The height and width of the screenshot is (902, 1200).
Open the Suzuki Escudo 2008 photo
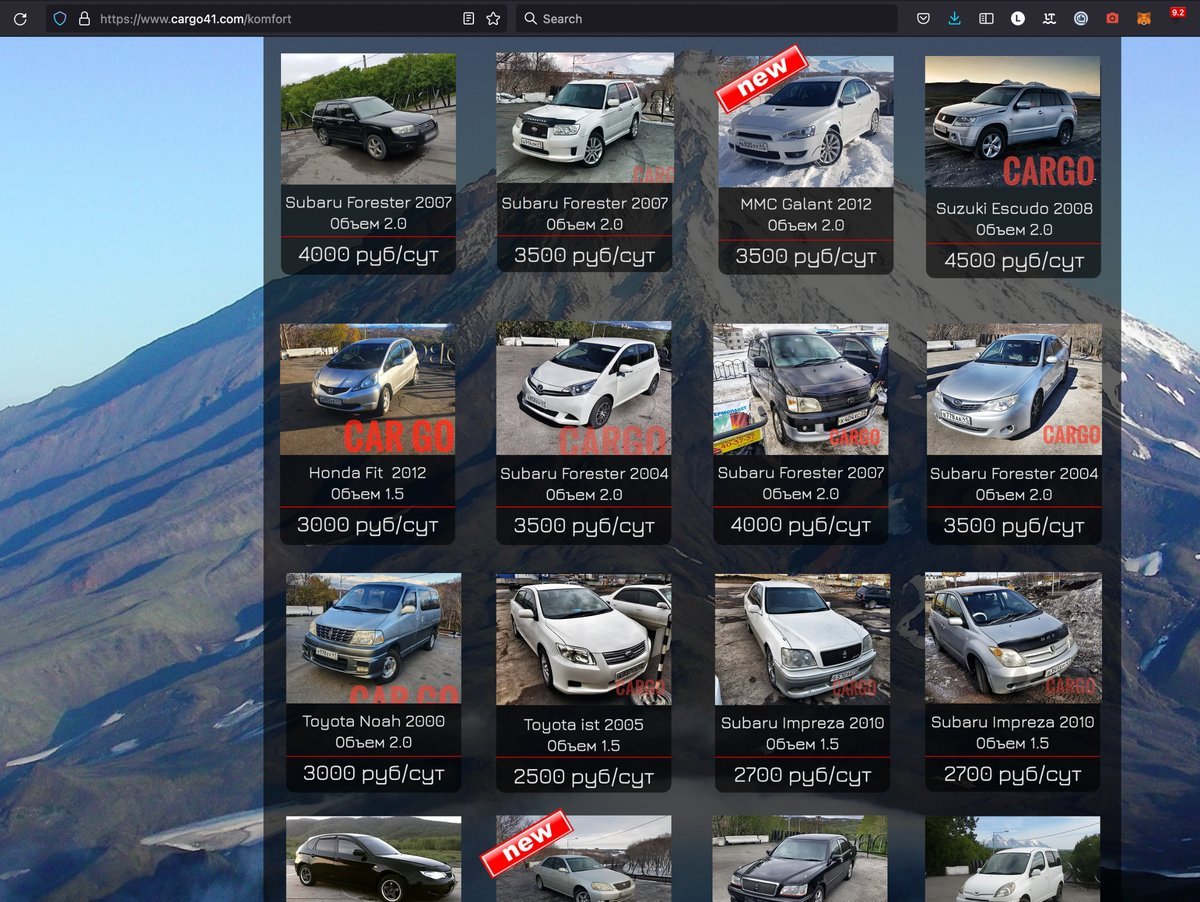1013,122
